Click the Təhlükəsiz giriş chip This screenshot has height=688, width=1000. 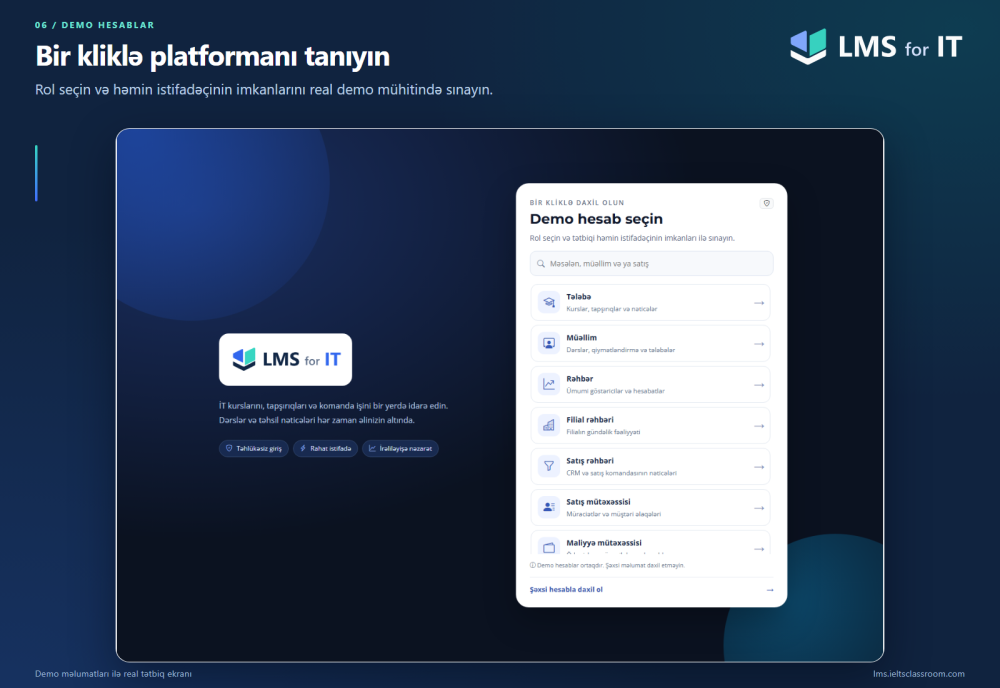254,448
